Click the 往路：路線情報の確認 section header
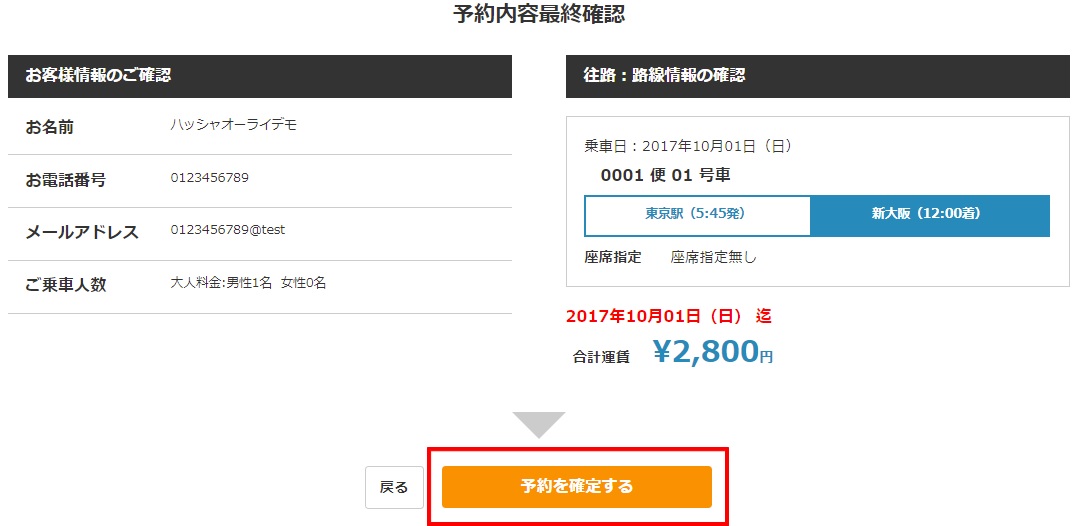This screenshot has height=526, width=1079. click(x=664, y=76)
